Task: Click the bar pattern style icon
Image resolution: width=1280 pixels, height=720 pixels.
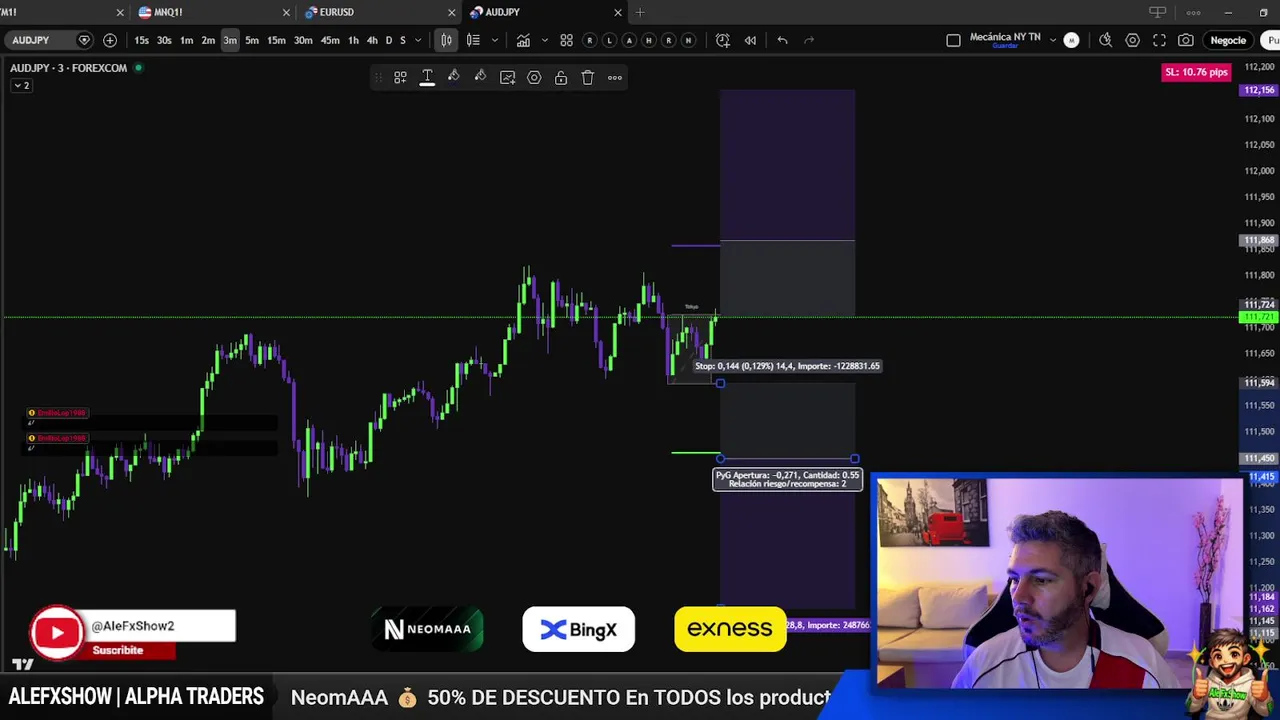Action: click(x=473, y=40)
